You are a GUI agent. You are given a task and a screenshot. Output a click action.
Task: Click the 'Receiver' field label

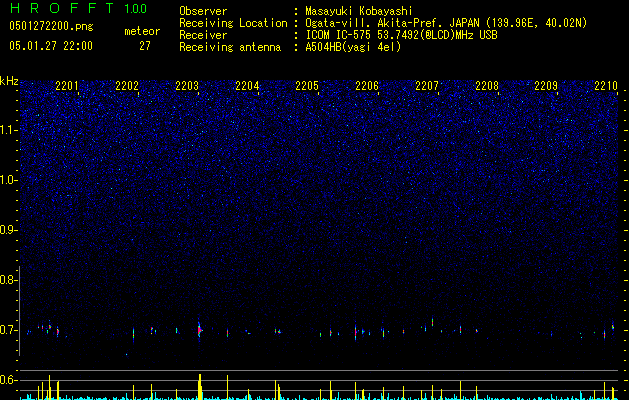tap(203, 35)
